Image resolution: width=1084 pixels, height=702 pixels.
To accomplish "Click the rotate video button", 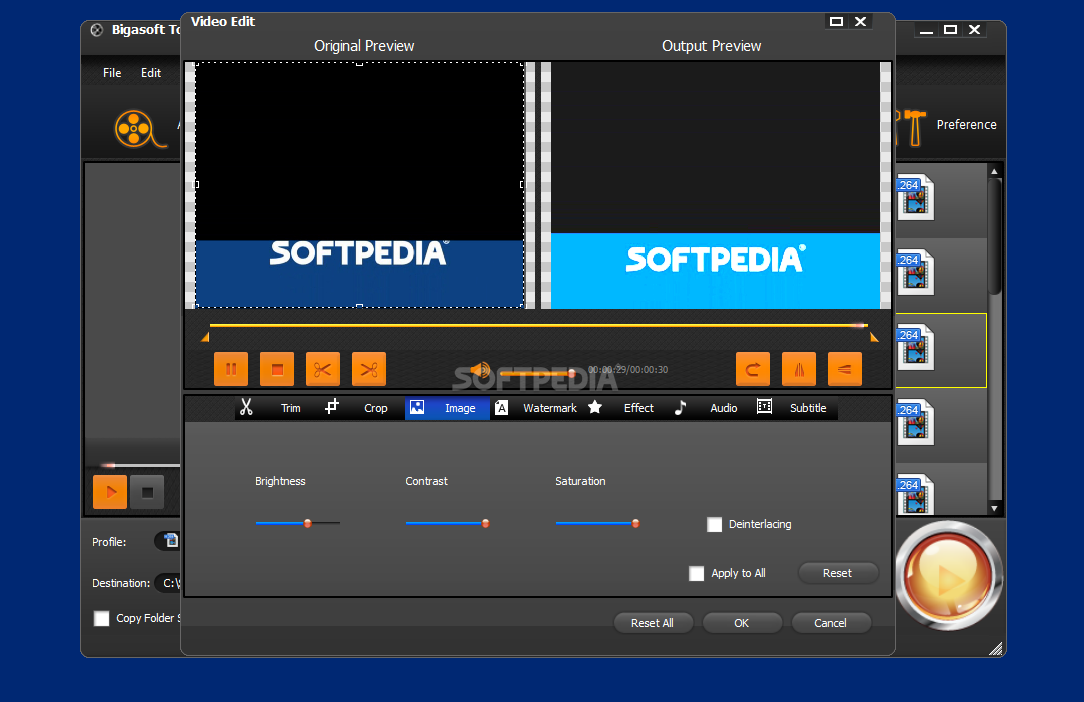I will [753, 369].
